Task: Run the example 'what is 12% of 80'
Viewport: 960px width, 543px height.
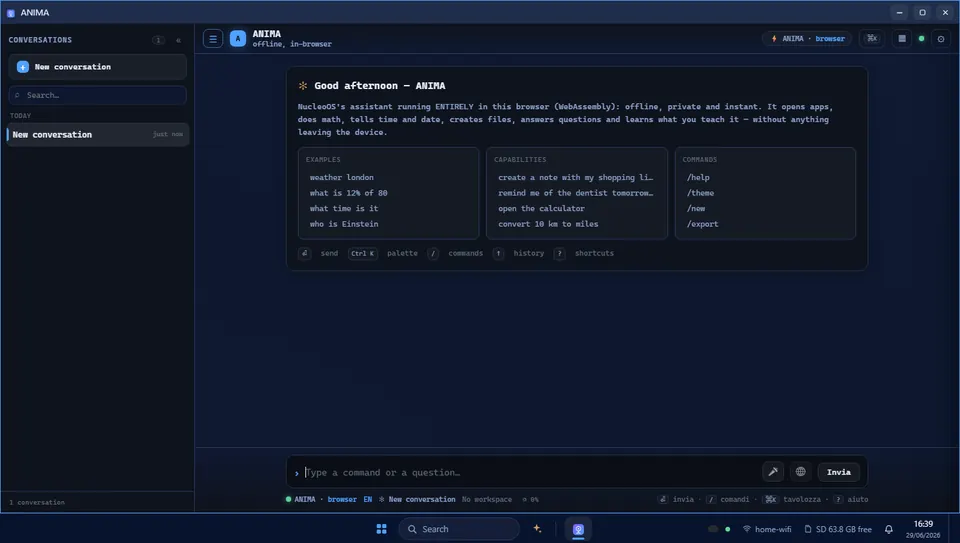Action: (x=348, y=193)
